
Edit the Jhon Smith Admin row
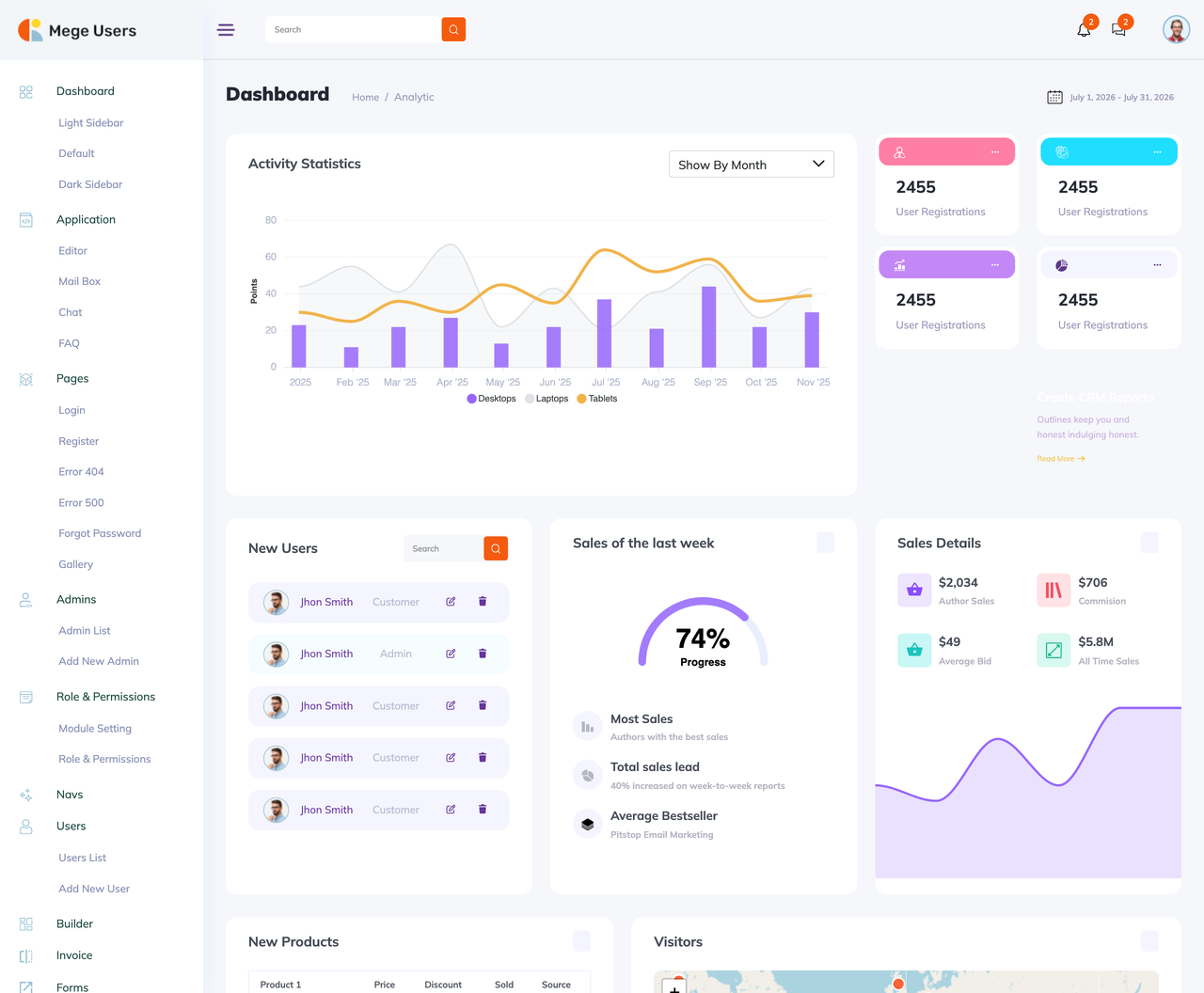pos(451,654)
